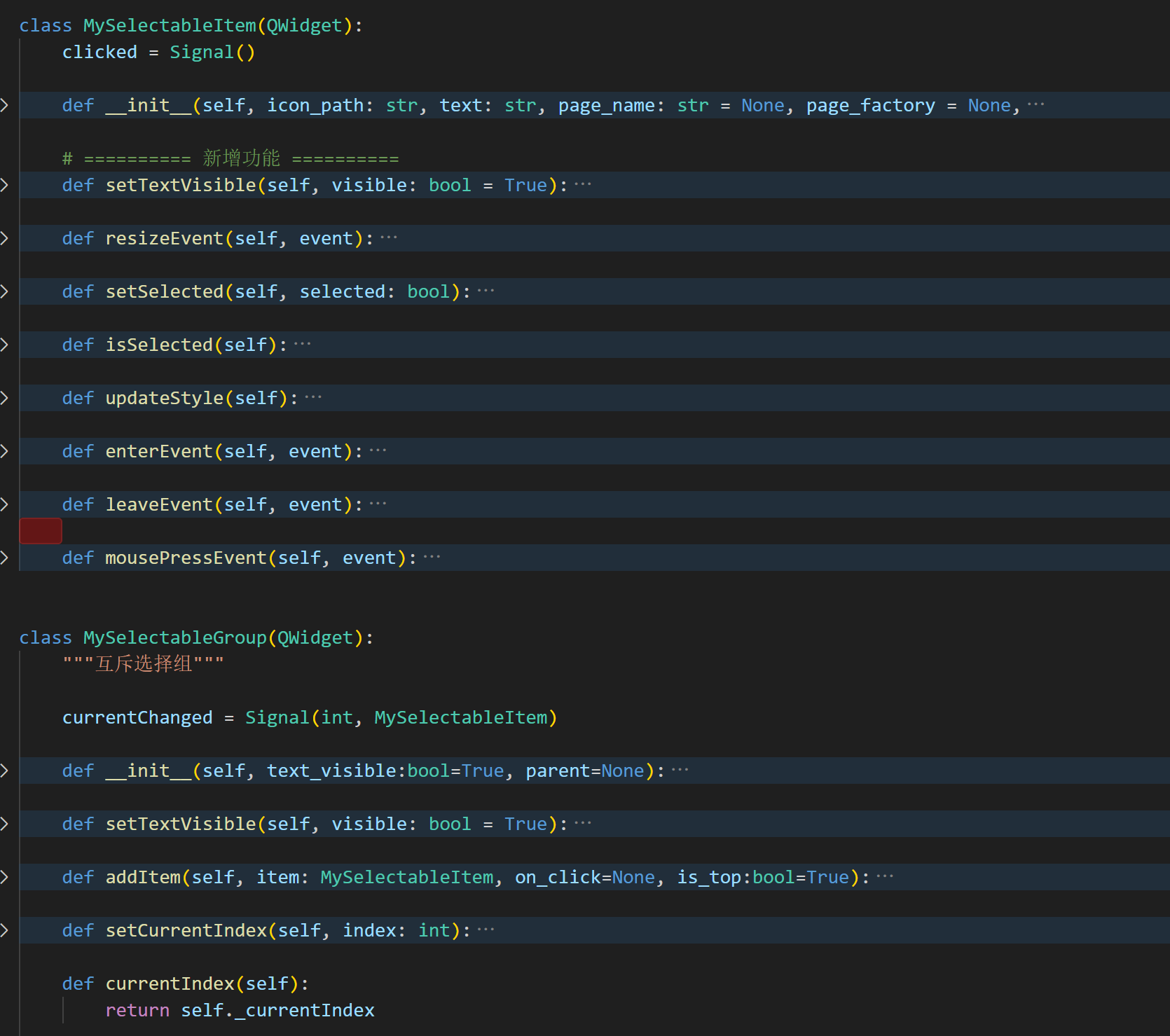Click the 'return' keyword

(137, 1011)
